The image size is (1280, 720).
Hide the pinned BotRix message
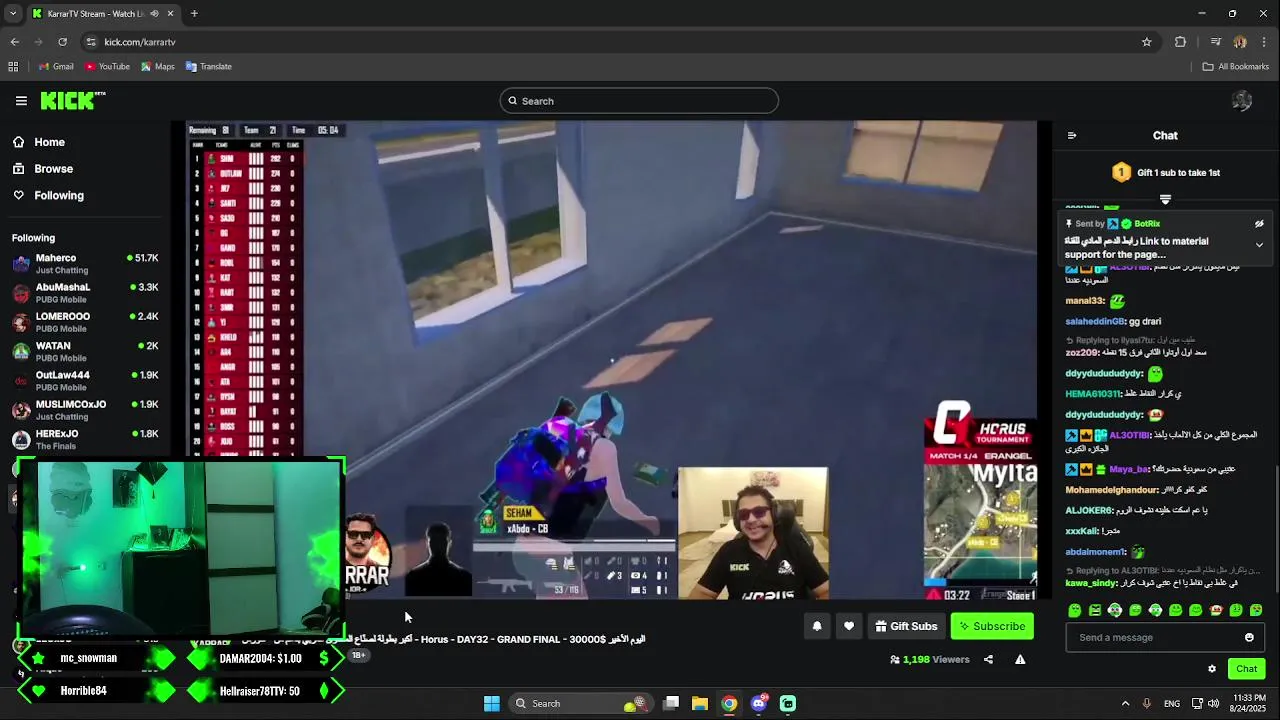(x=1259, y=224)
